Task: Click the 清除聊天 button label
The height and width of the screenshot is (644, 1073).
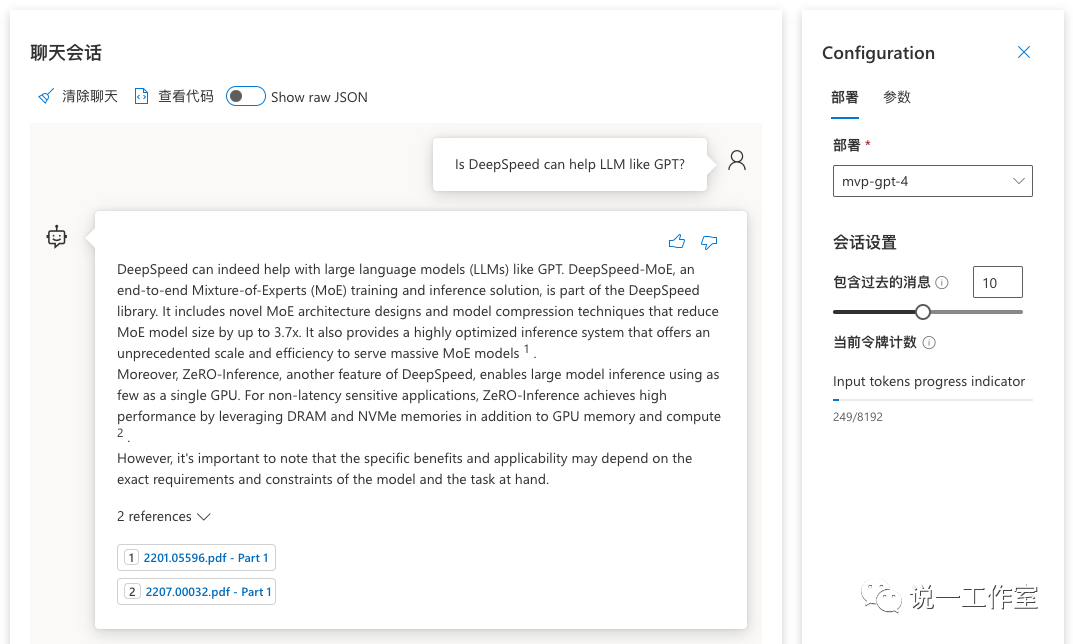Action: pos(90,97)
